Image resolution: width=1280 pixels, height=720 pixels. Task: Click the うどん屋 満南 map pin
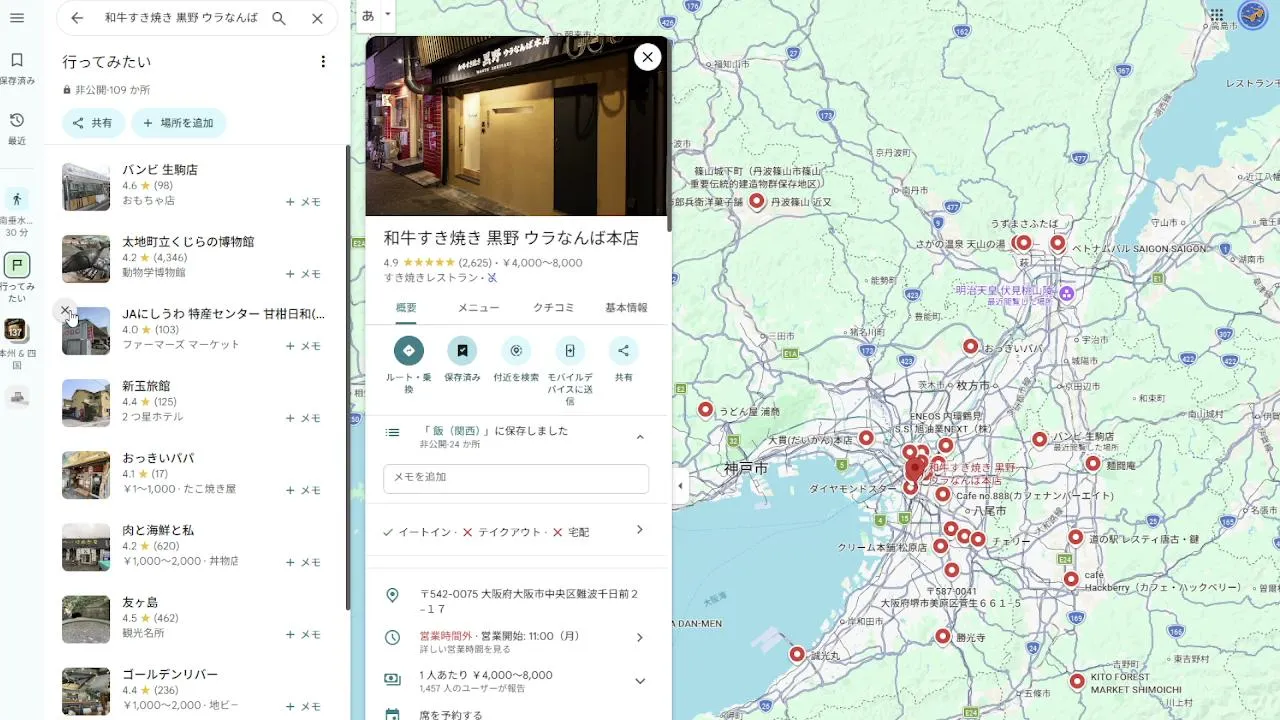[706, 409]
